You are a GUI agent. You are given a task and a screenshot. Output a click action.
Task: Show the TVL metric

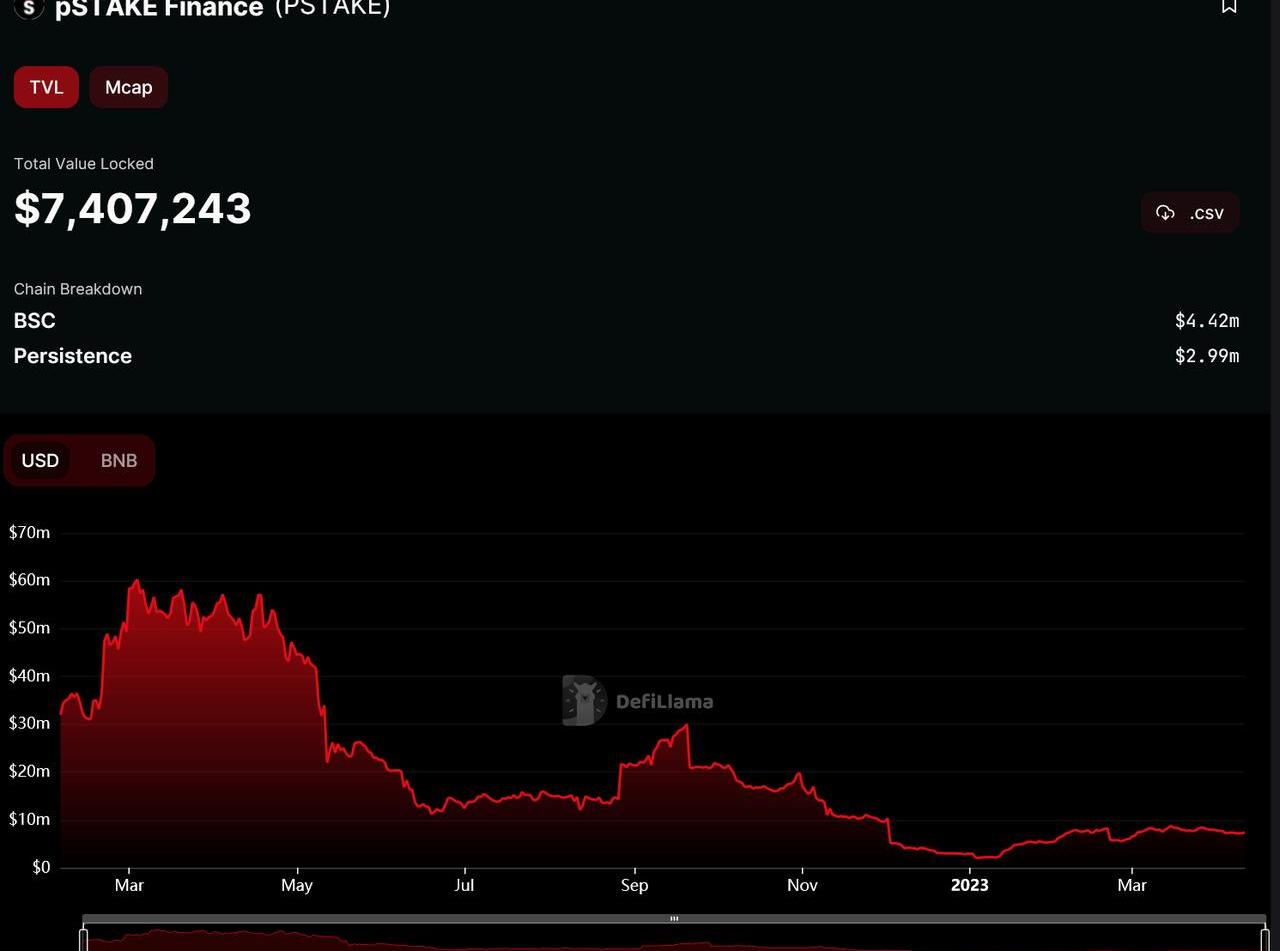tap(46, 87)
